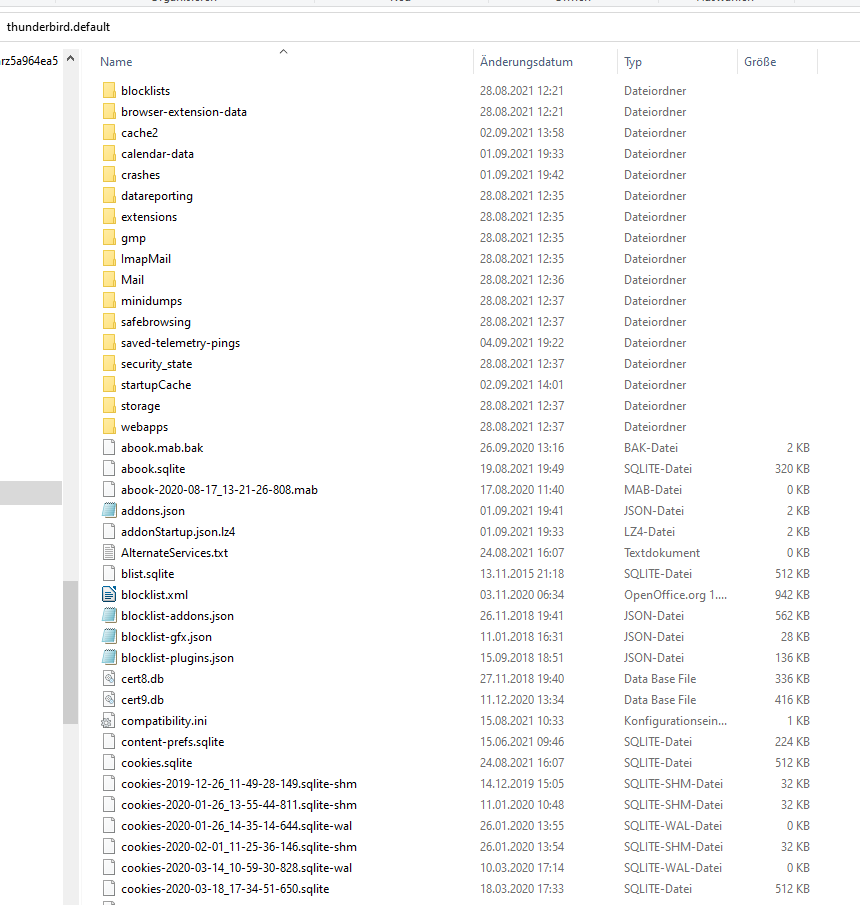Click the 416 KB size of cert9.db
Viewport: 860px width, 905px height.
(x=792, y=700)
